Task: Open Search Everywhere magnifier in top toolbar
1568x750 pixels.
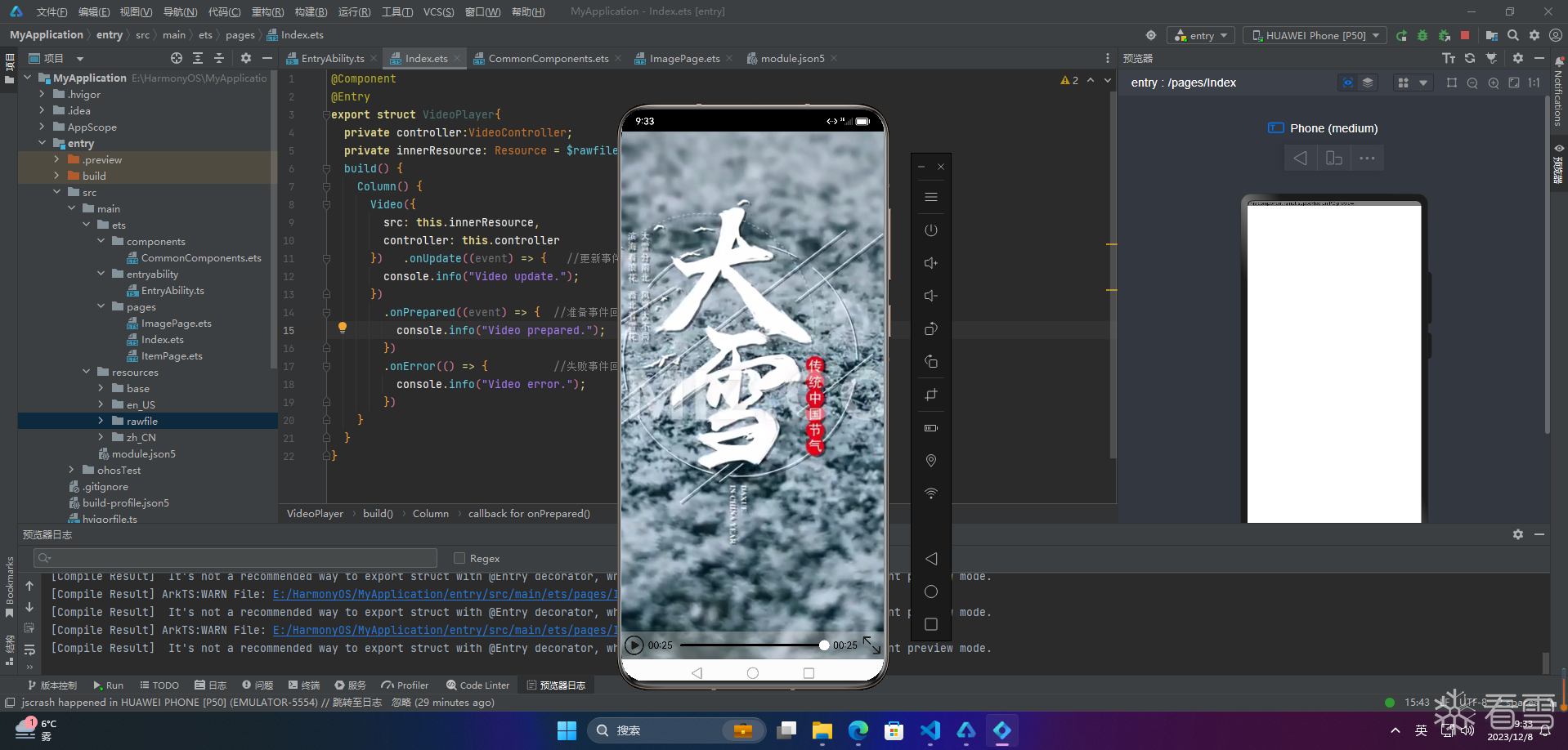Action: tap(1513, 36)
